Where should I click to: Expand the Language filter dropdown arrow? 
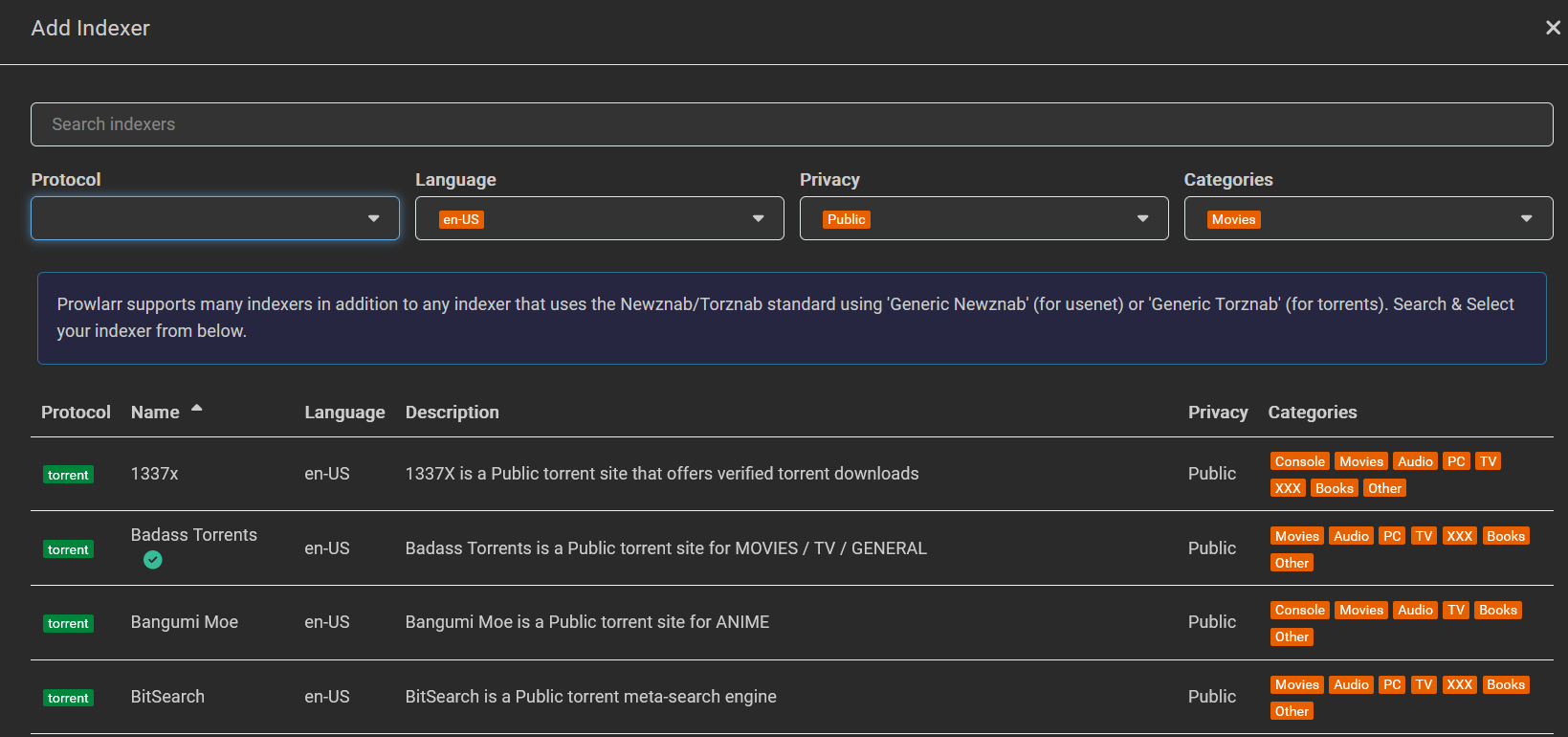pos(758,218)
